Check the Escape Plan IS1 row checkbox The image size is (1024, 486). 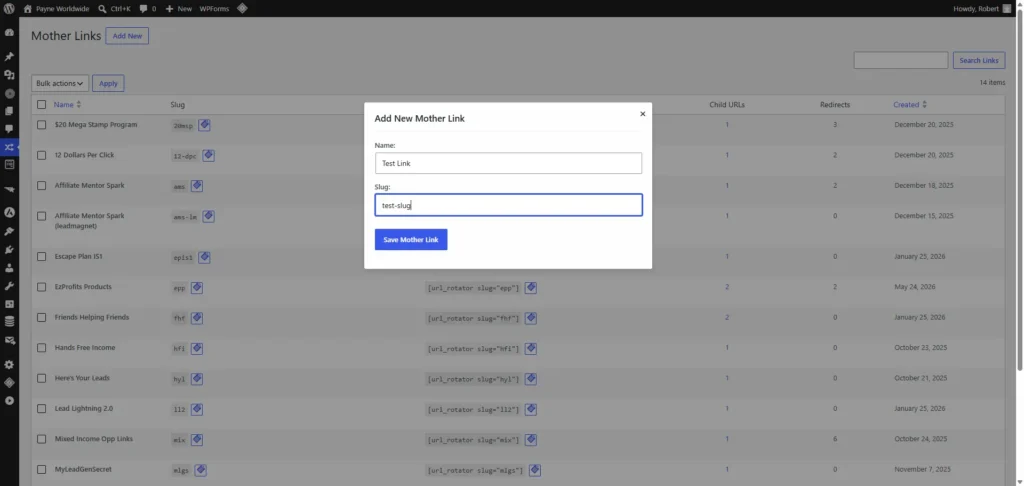42,257
